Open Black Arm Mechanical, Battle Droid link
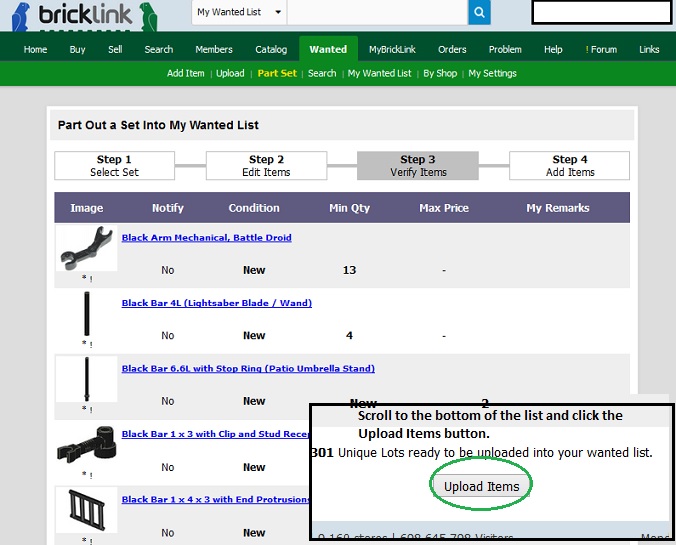The width and height of the screenshot is (676, 545). point(207,238)
